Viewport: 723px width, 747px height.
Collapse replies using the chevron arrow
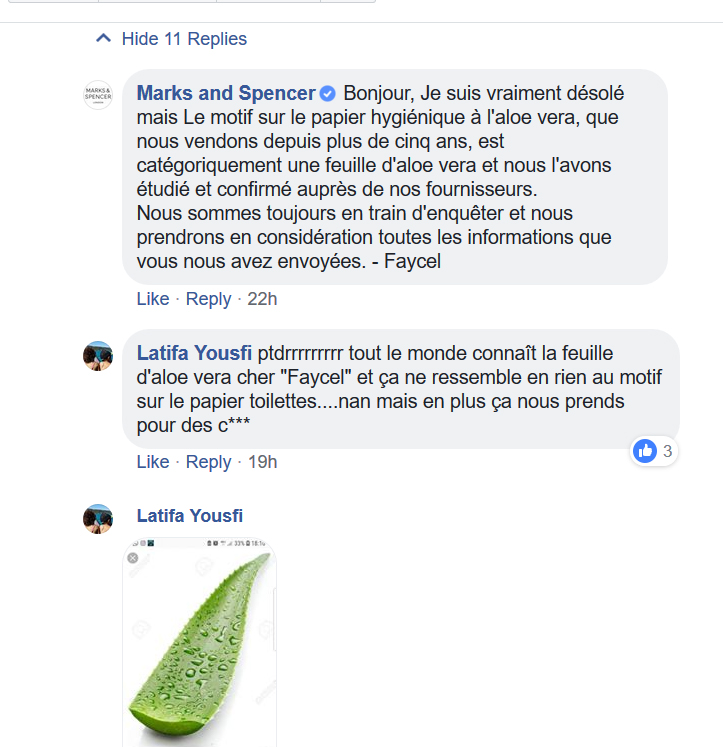103,38
